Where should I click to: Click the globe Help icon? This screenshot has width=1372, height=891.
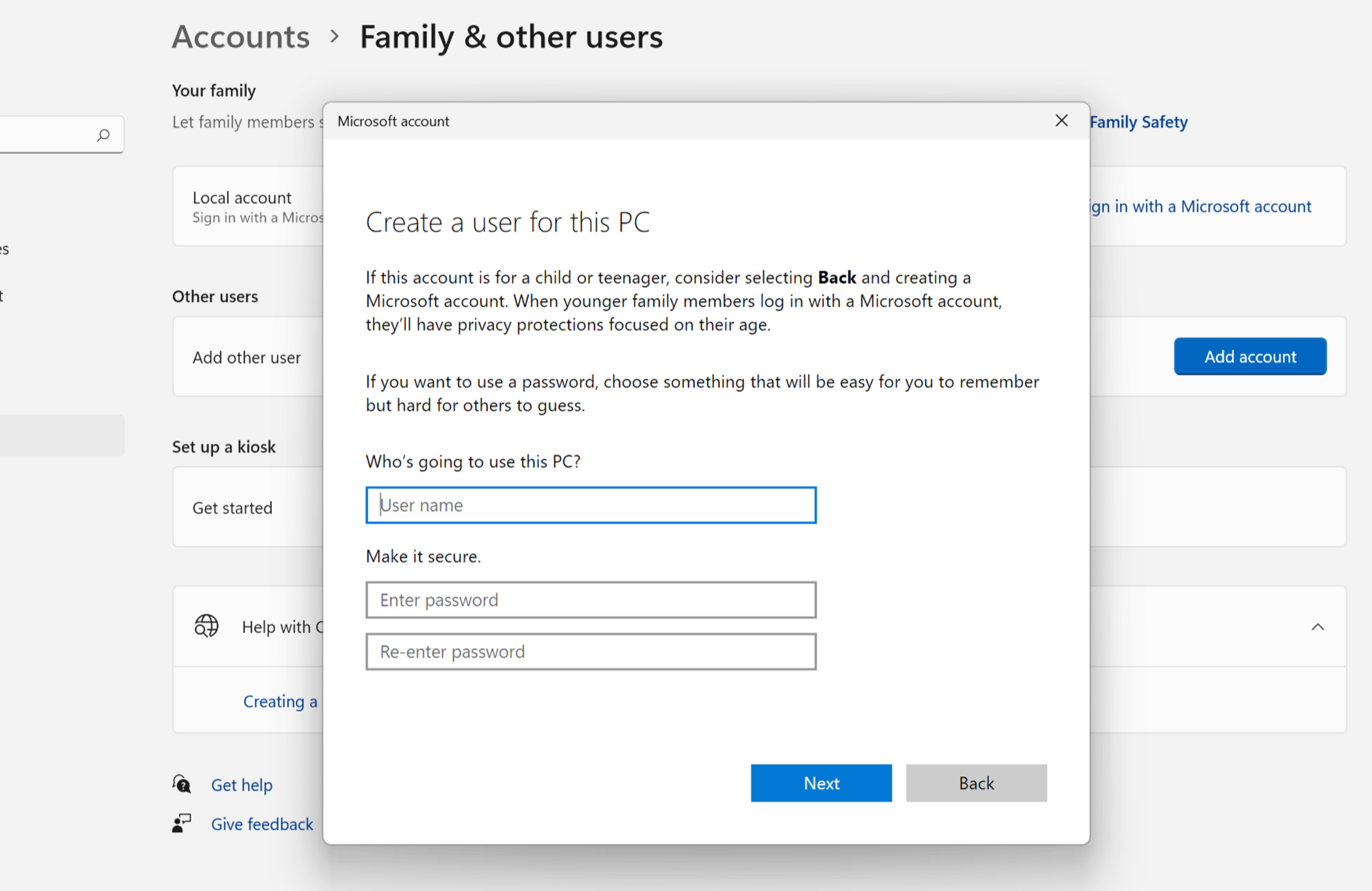[206, 626]
